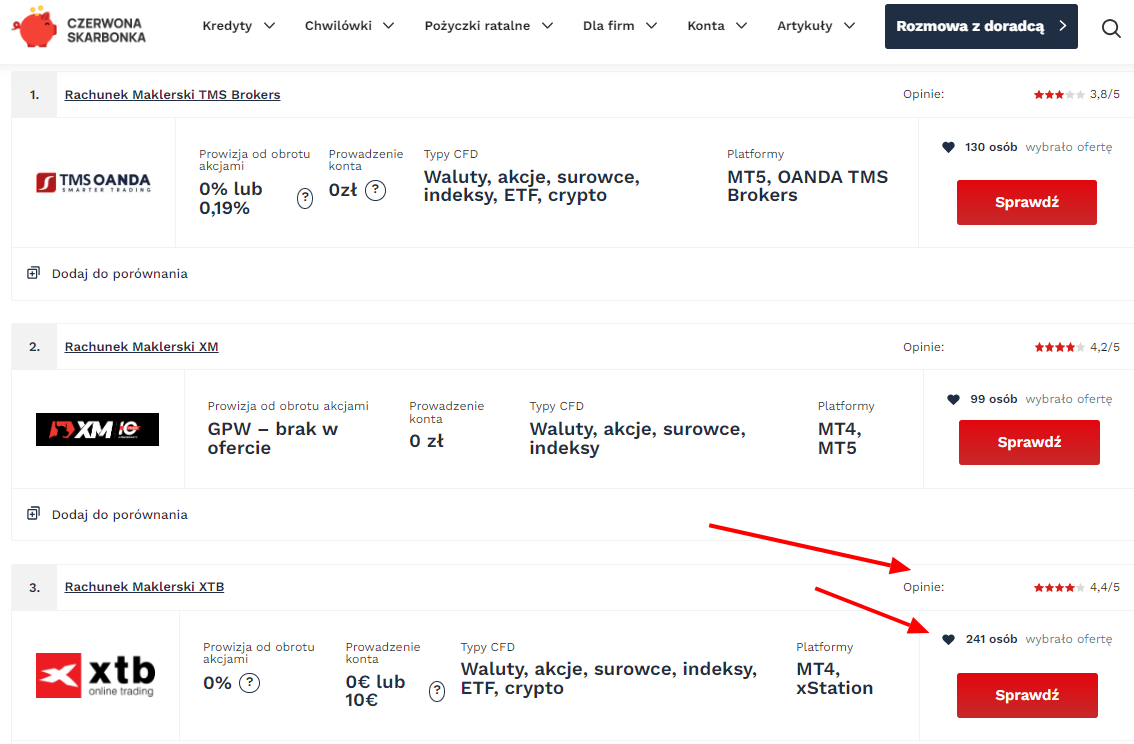
Task: Click star rating 3,8/5 for TMS Brokers
Action: pyautogui.click(x=1059, y=95)
